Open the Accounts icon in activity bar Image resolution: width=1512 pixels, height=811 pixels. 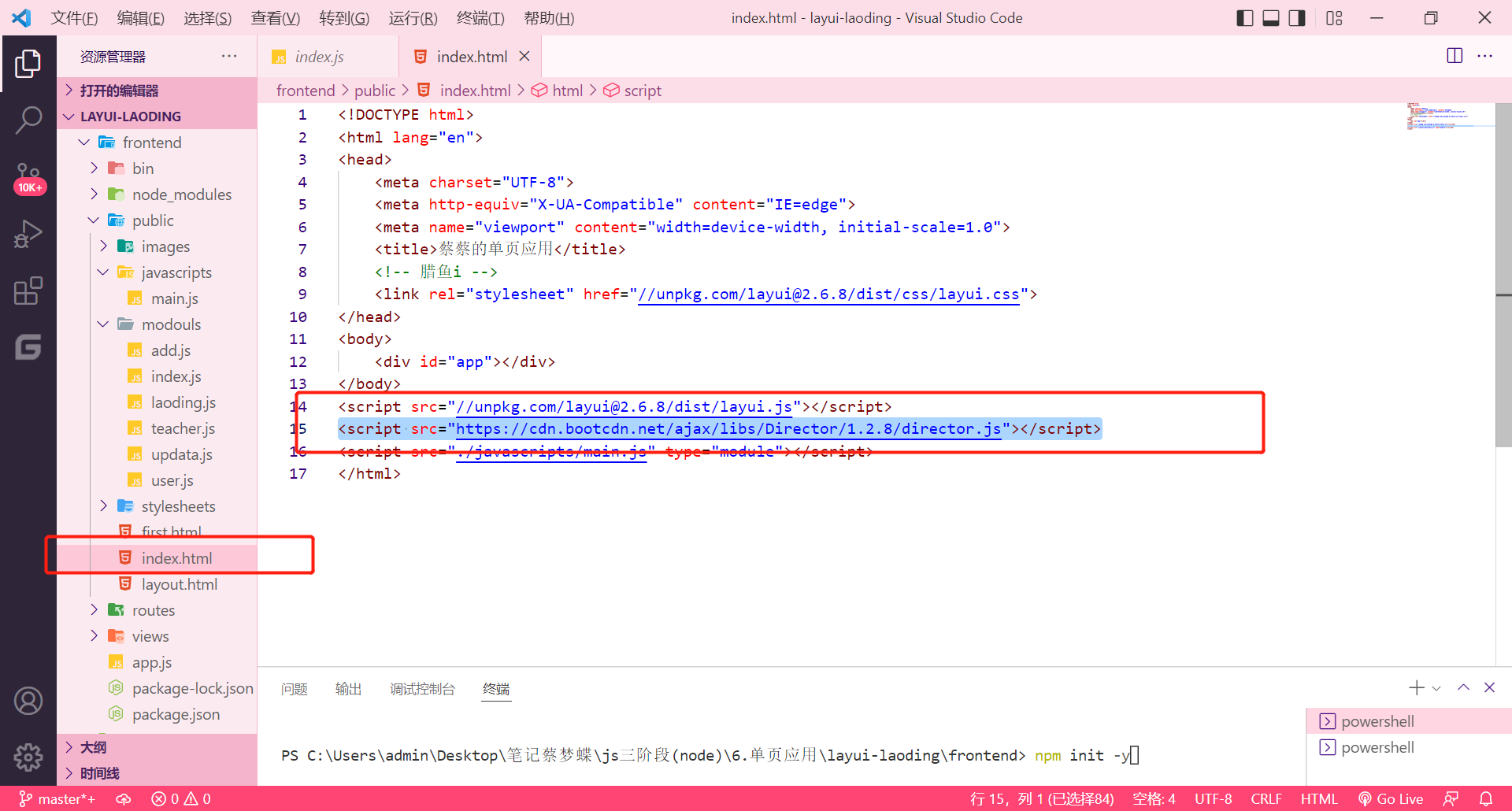tap(28, 701)
